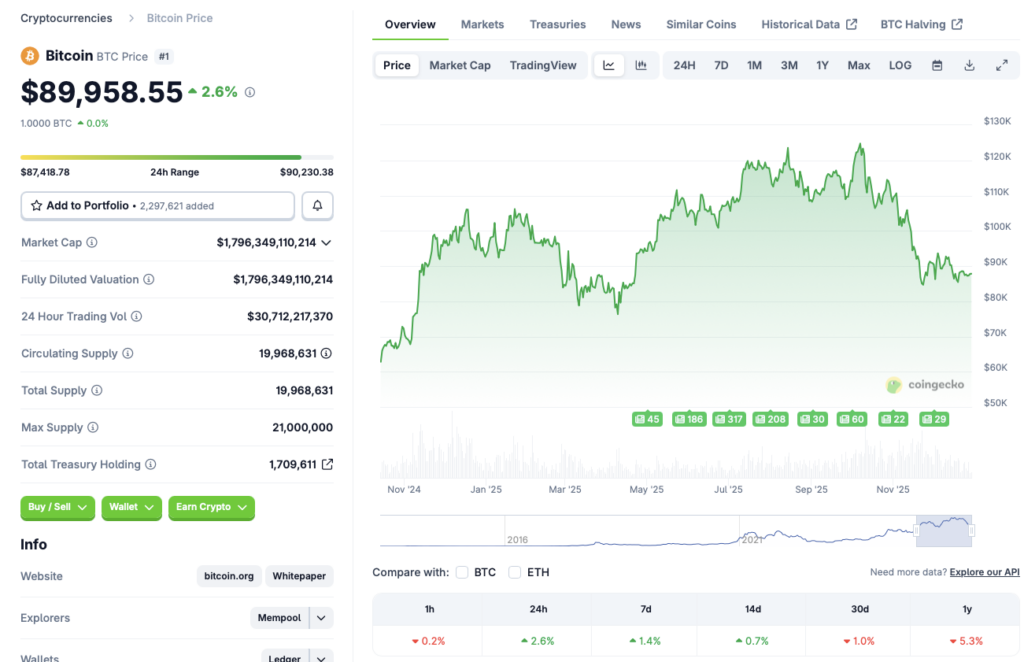Select the Max time range
The height and width of the screenshot is (662, 1024).
pyautogui.click(x=858, y=64)
